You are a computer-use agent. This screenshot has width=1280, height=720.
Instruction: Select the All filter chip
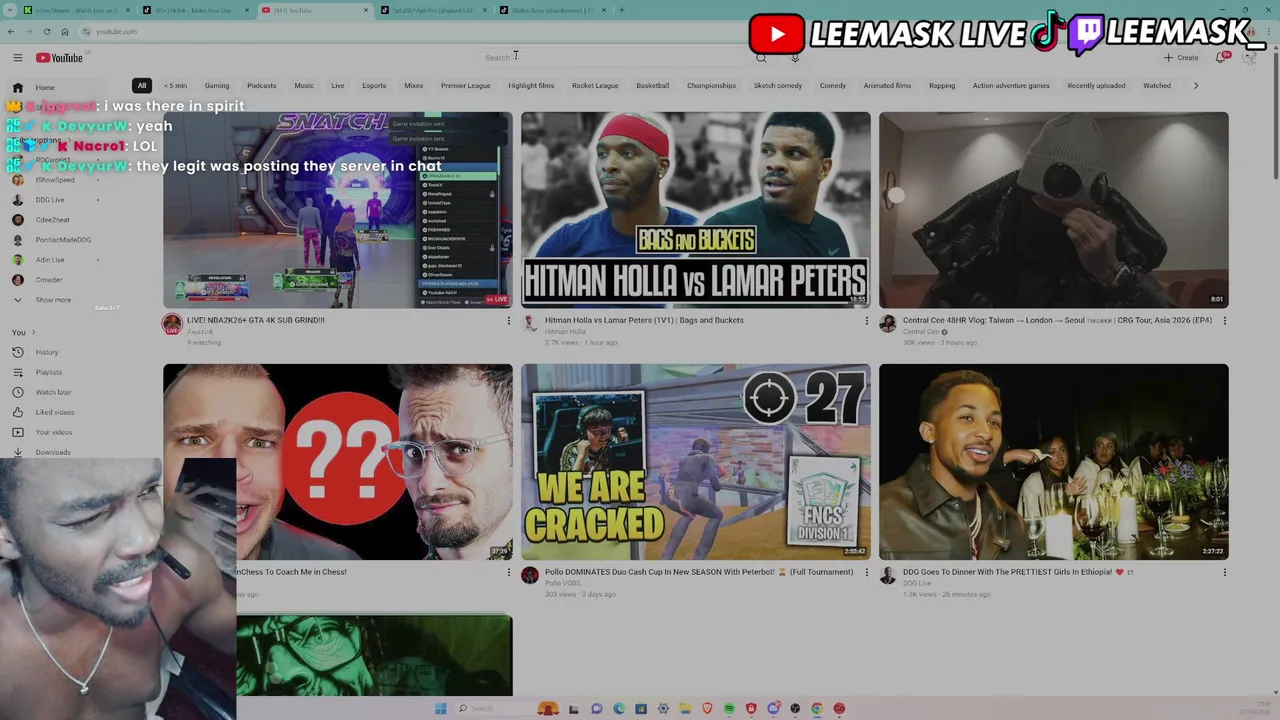click(142, 85)
